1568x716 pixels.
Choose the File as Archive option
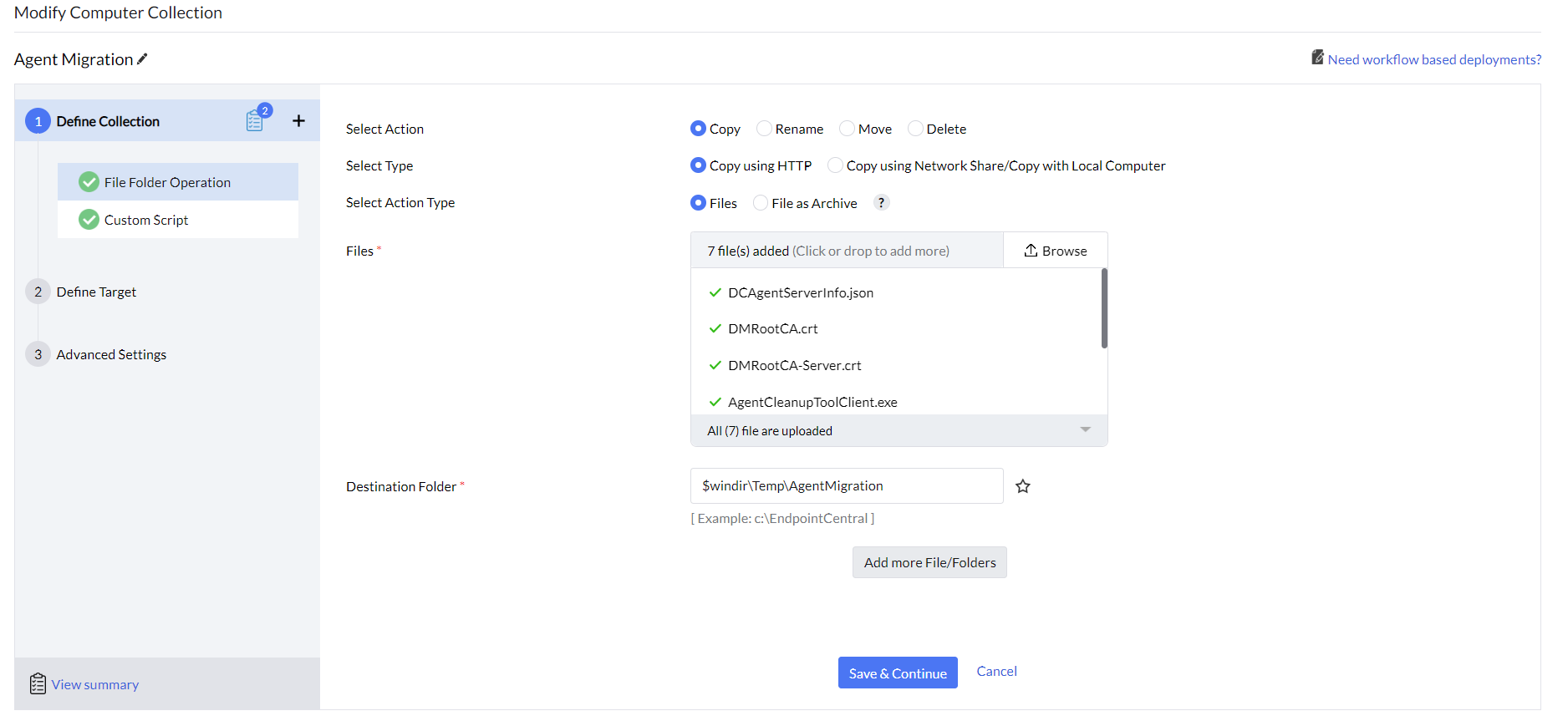pyautogui.click(x=761, y=203)
